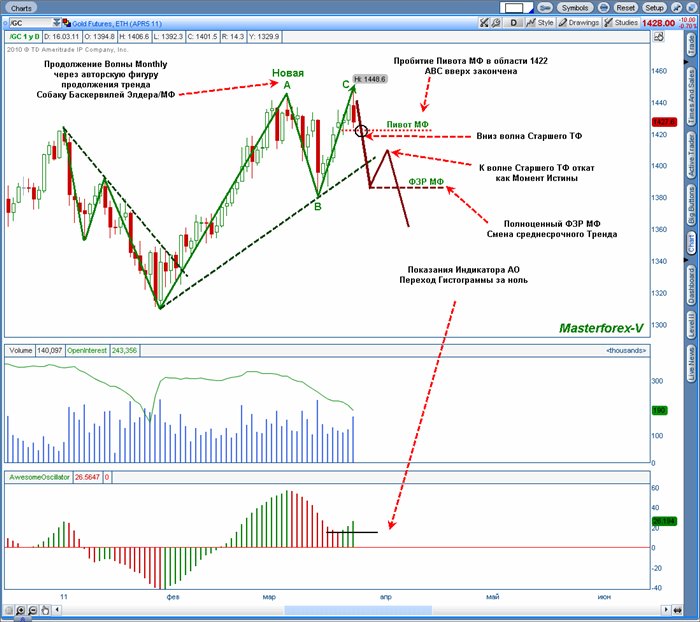This screenshot has width=700, height=622.
Task: Click the small square icon at bottom-left
Action: [x=9, y=610]
